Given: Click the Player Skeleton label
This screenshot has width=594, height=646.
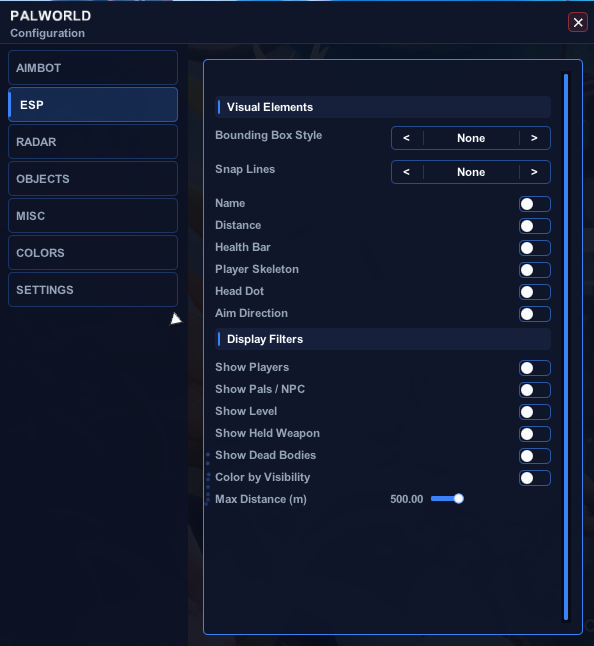Looking at the screenshot, I should (257, 269).
